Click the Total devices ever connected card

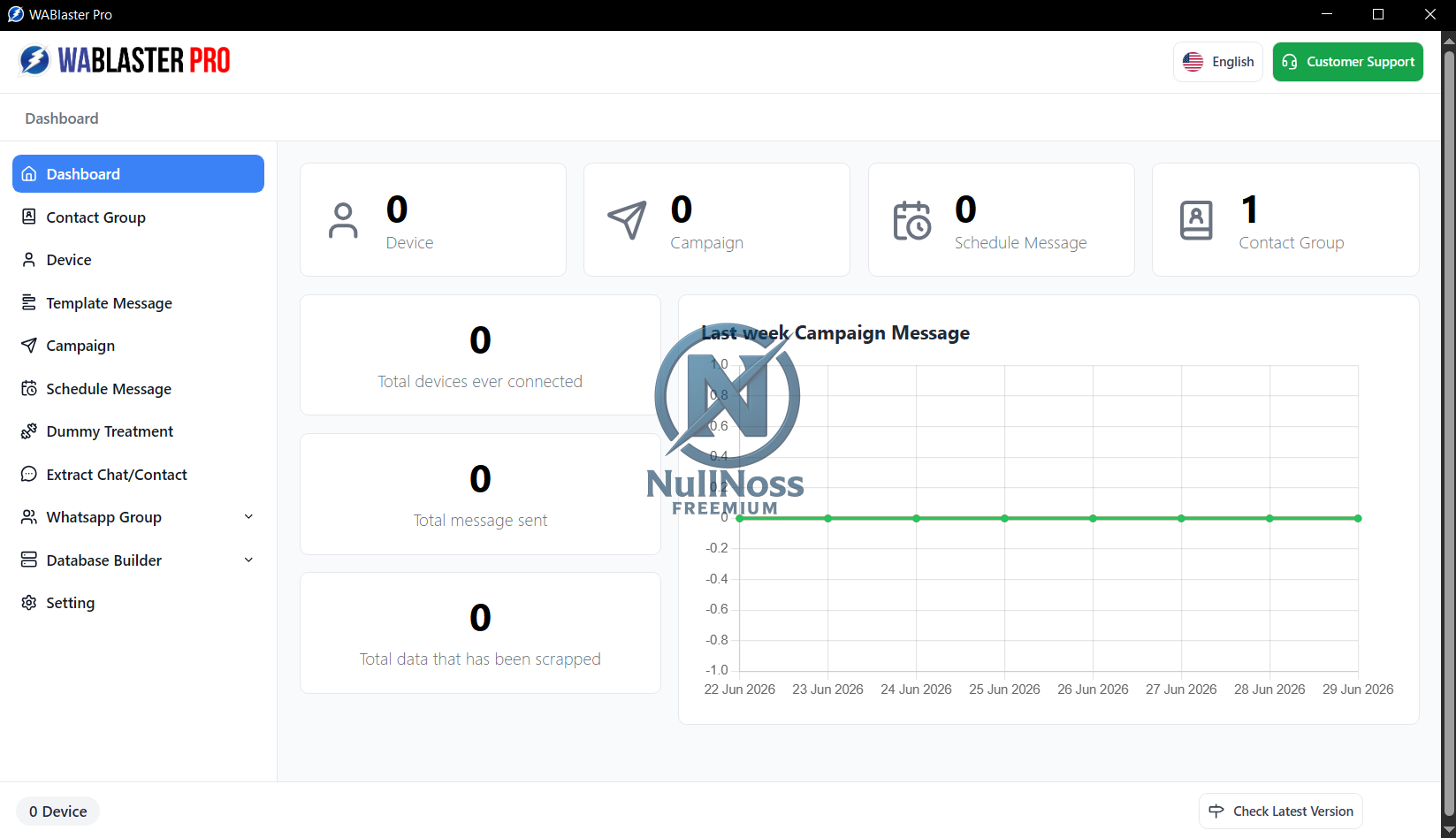point(480,355)
